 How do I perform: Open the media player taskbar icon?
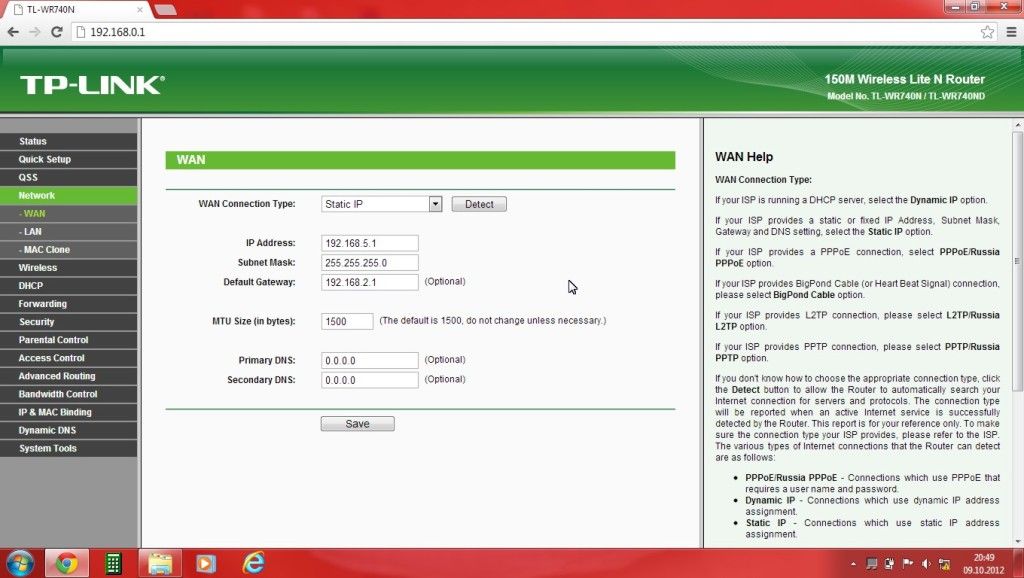(x=206, y=563)
